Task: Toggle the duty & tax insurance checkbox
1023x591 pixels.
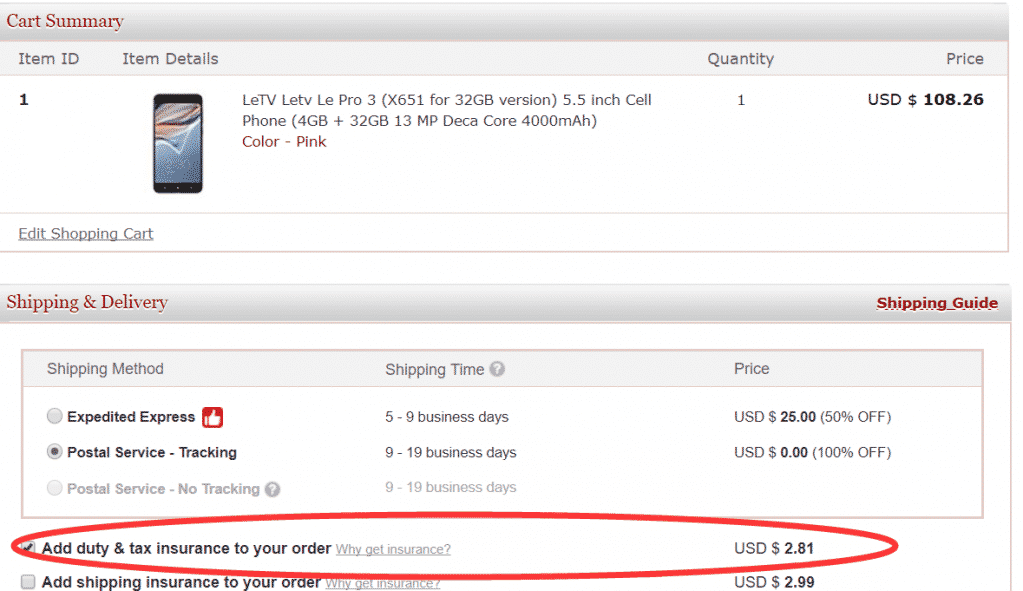Action: click(28, 548)
